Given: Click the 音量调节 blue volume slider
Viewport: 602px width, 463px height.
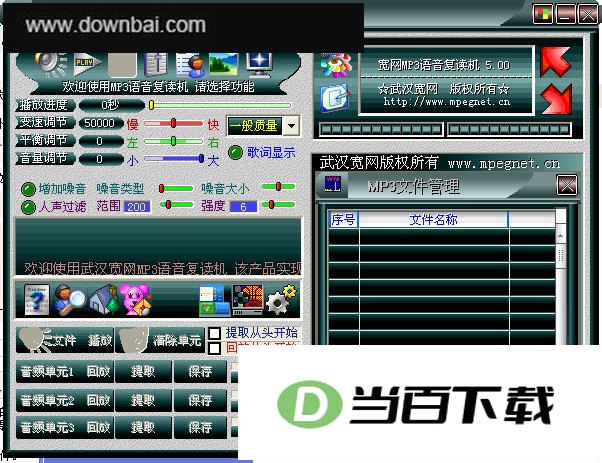Looking at the screenshot, I should click(174, 158).
